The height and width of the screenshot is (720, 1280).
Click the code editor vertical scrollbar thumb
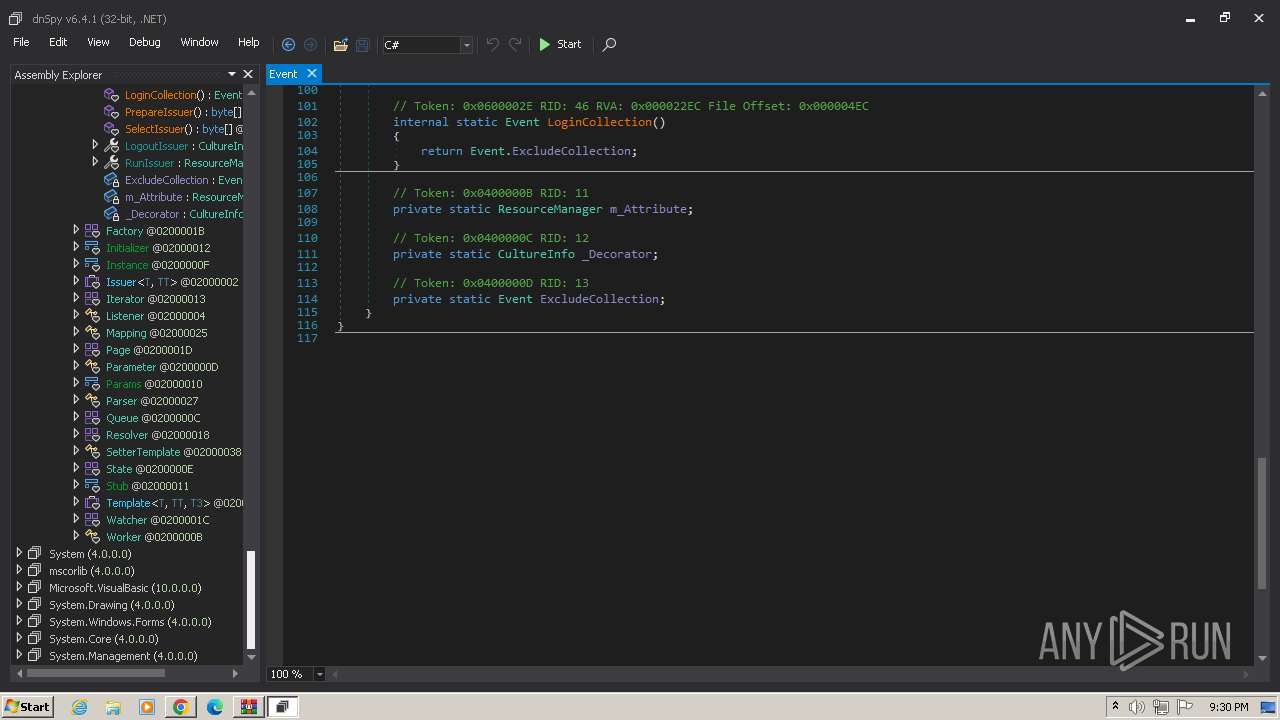[1262, 523]
